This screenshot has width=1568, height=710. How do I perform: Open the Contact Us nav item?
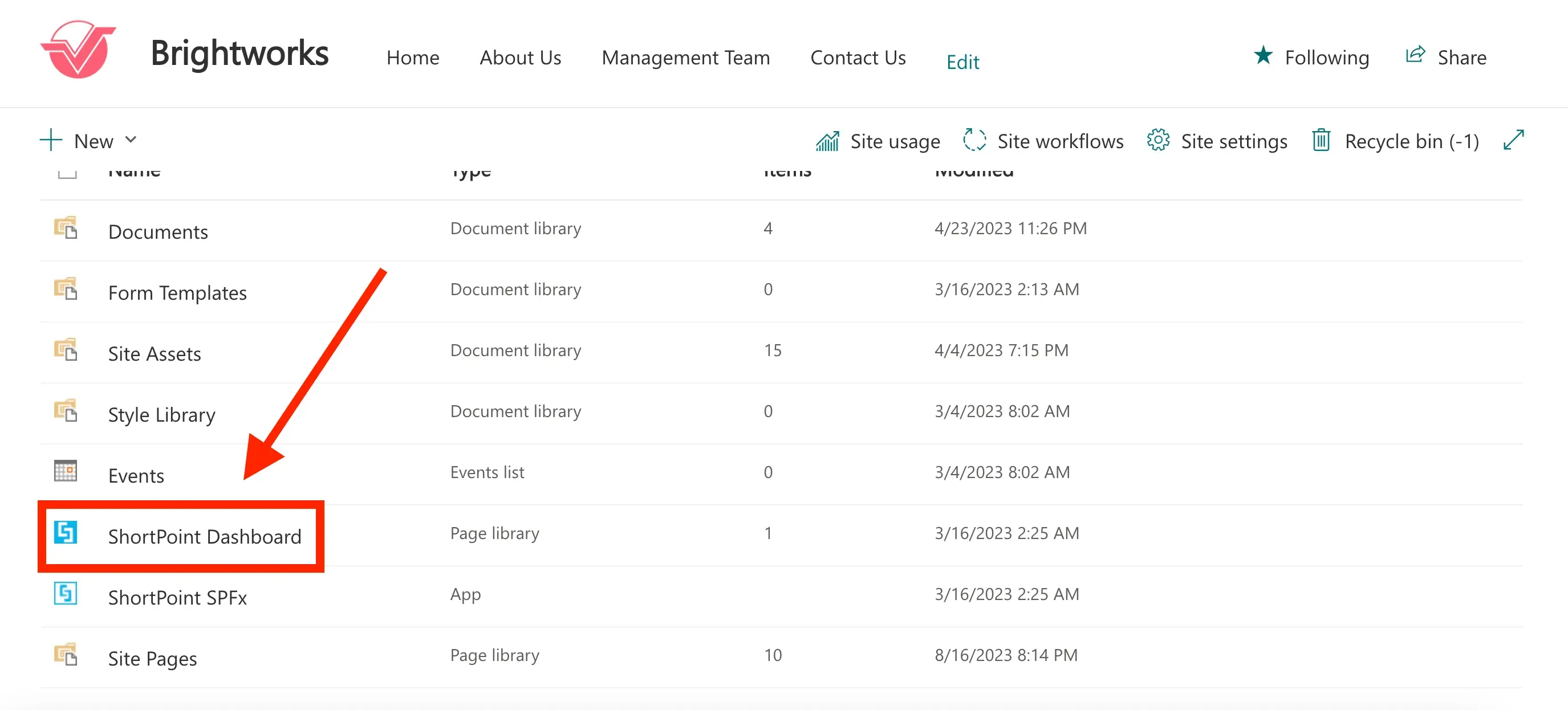click(x=858, y=57)
